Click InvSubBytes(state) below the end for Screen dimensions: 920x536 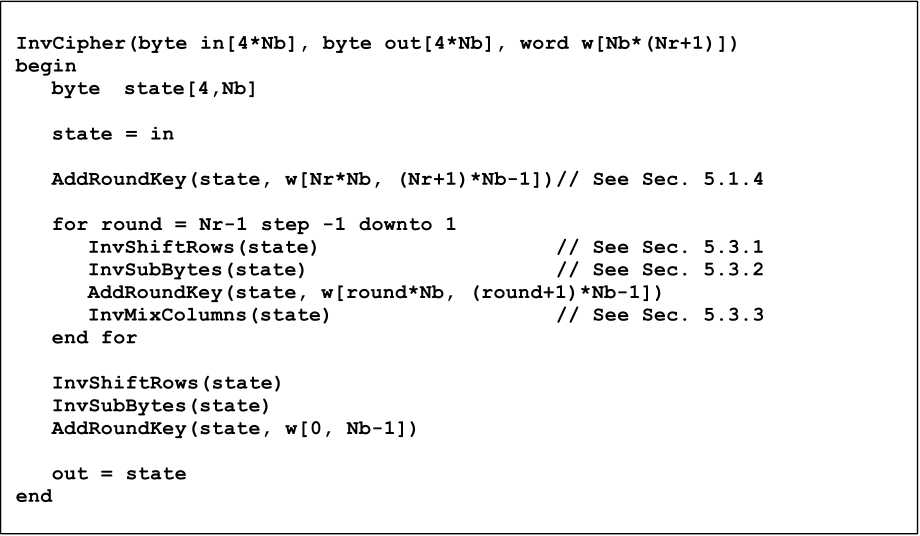point(161,406)
